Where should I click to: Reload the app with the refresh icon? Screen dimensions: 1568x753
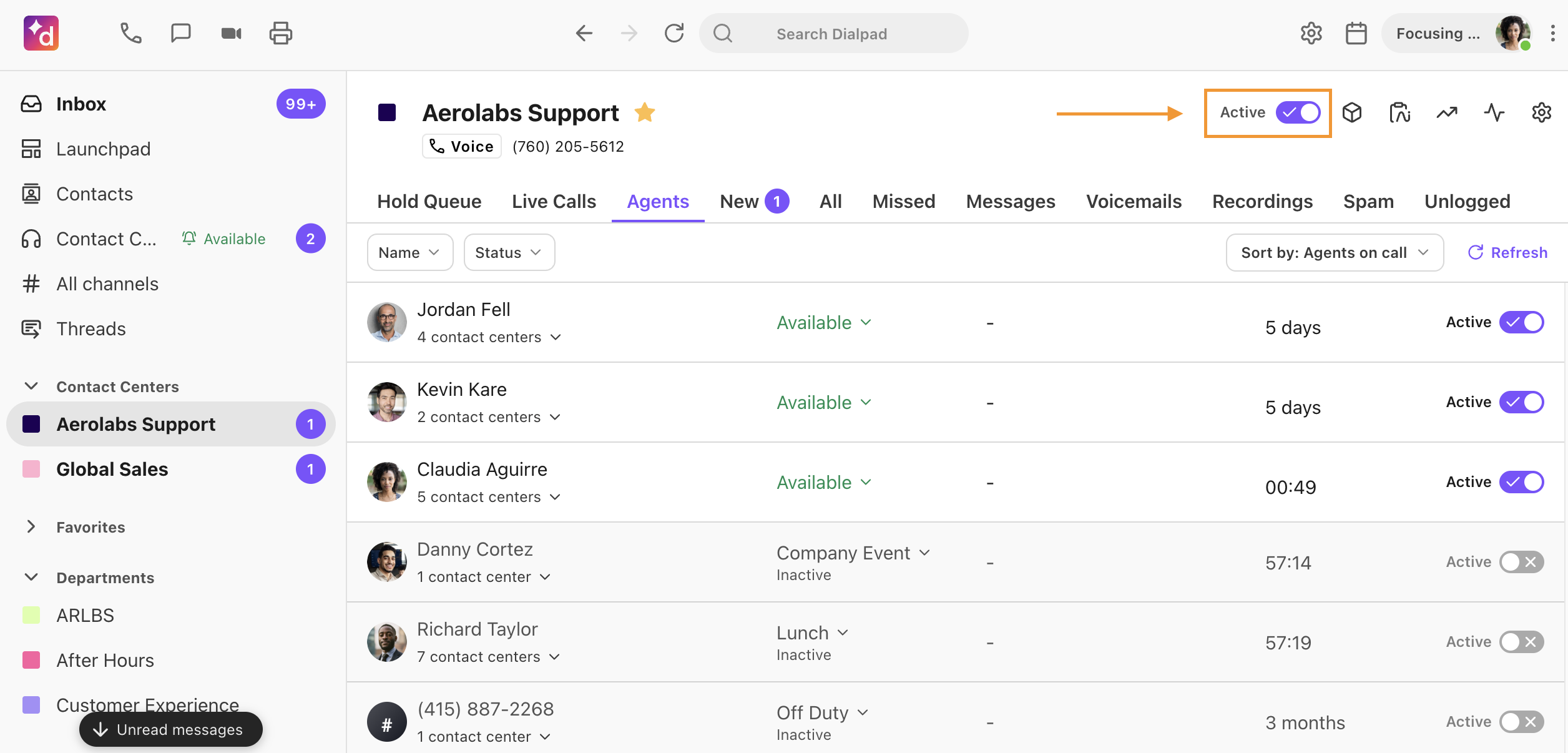coord(674,33)
